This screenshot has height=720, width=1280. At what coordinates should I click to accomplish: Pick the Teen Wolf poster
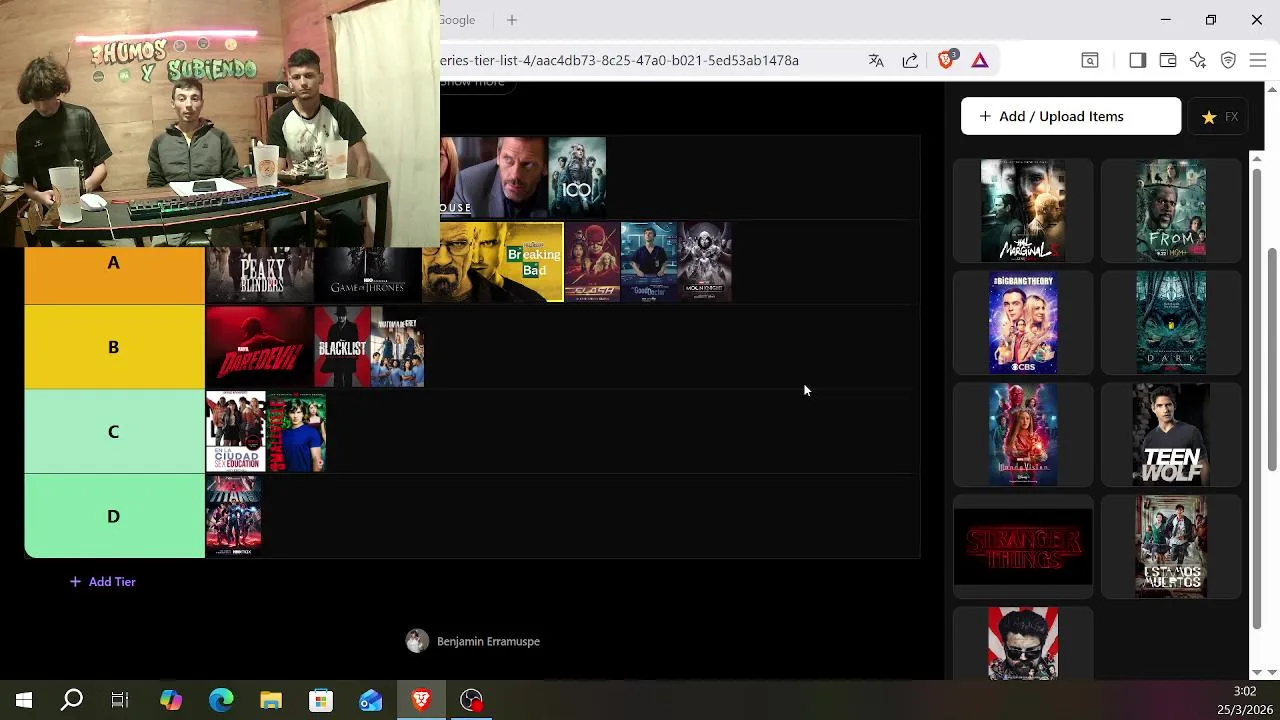(x=1171, y=435)
